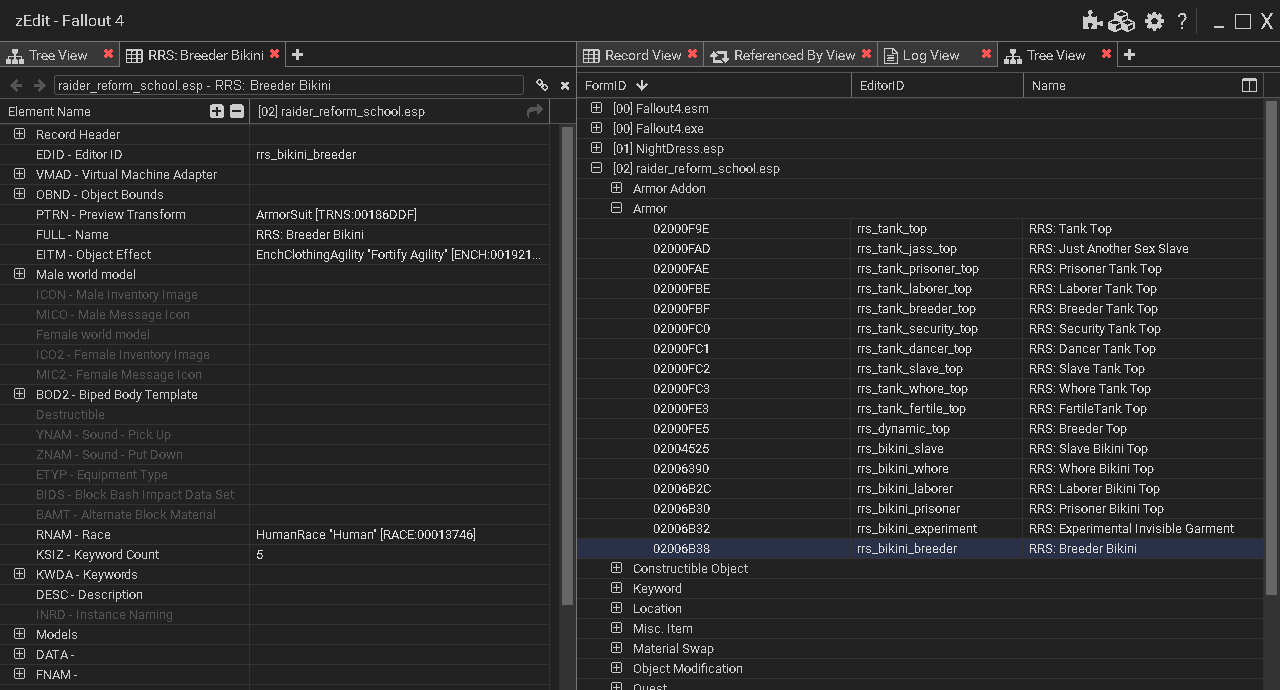1280x690 pixels.
Task: Expand KWDA - Keywords element
Action: 19,574
